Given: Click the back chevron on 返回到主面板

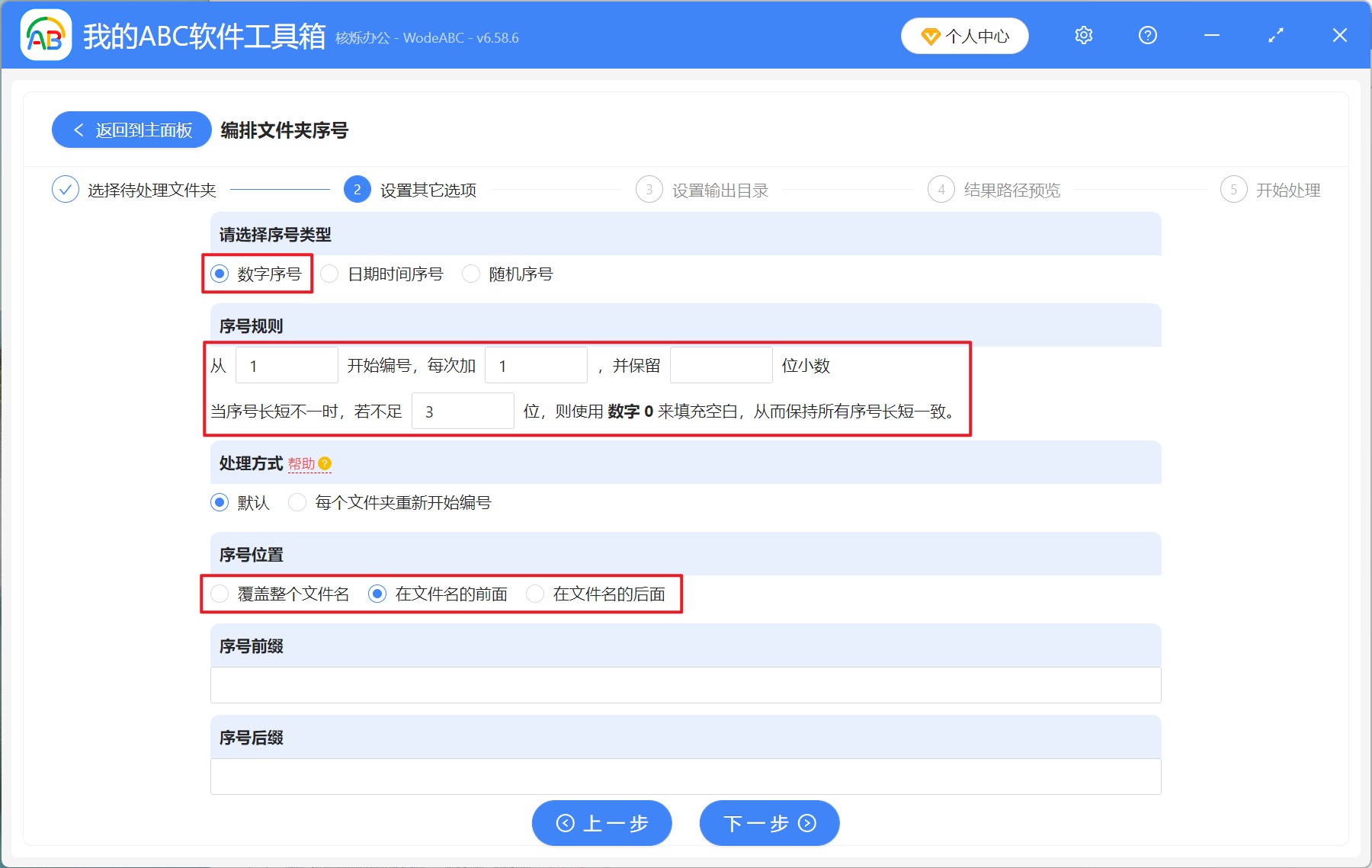Looking at the screenshot, I should pos(79,130).
